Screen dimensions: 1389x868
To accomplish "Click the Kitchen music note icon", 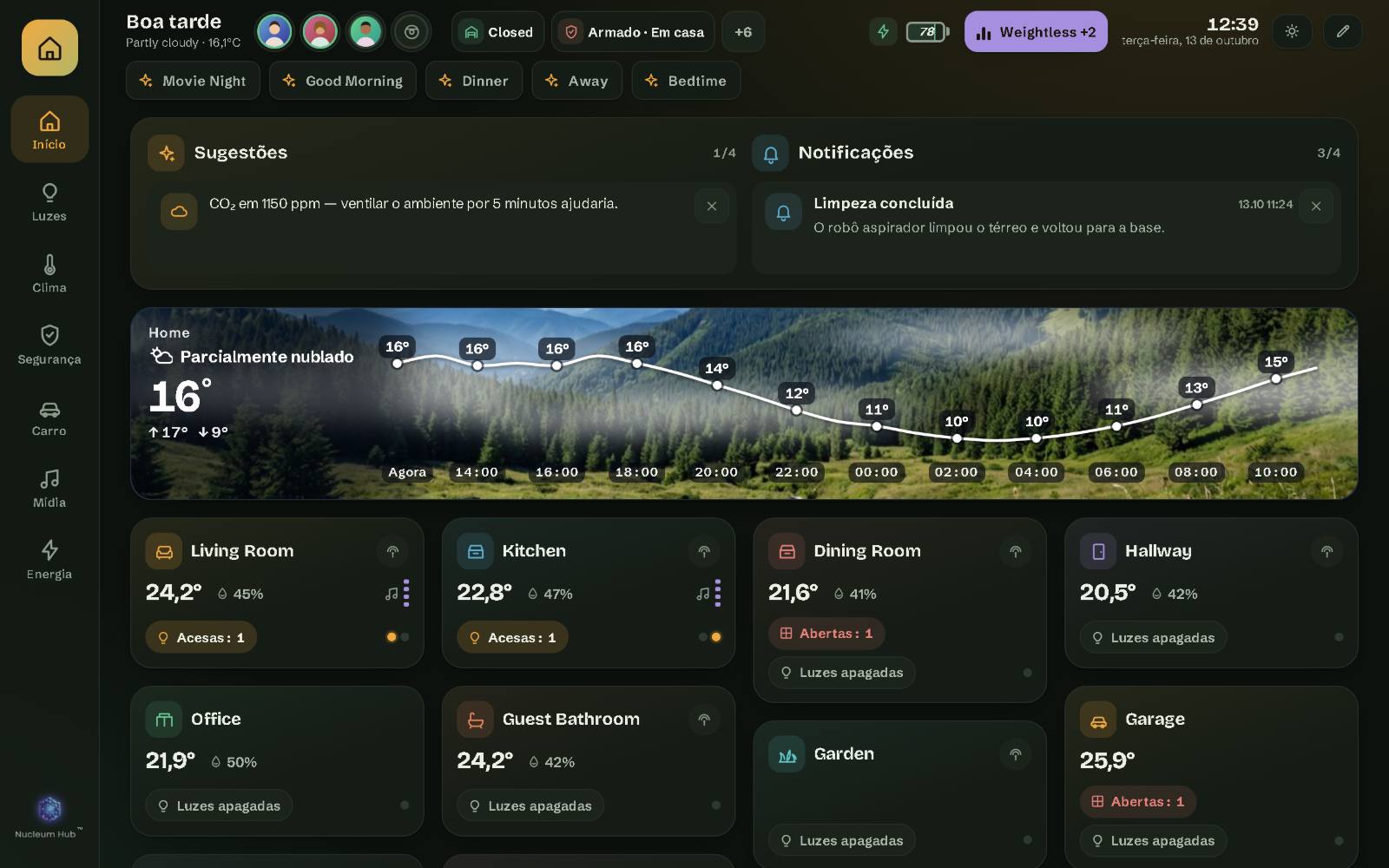I will coord(703,594).
